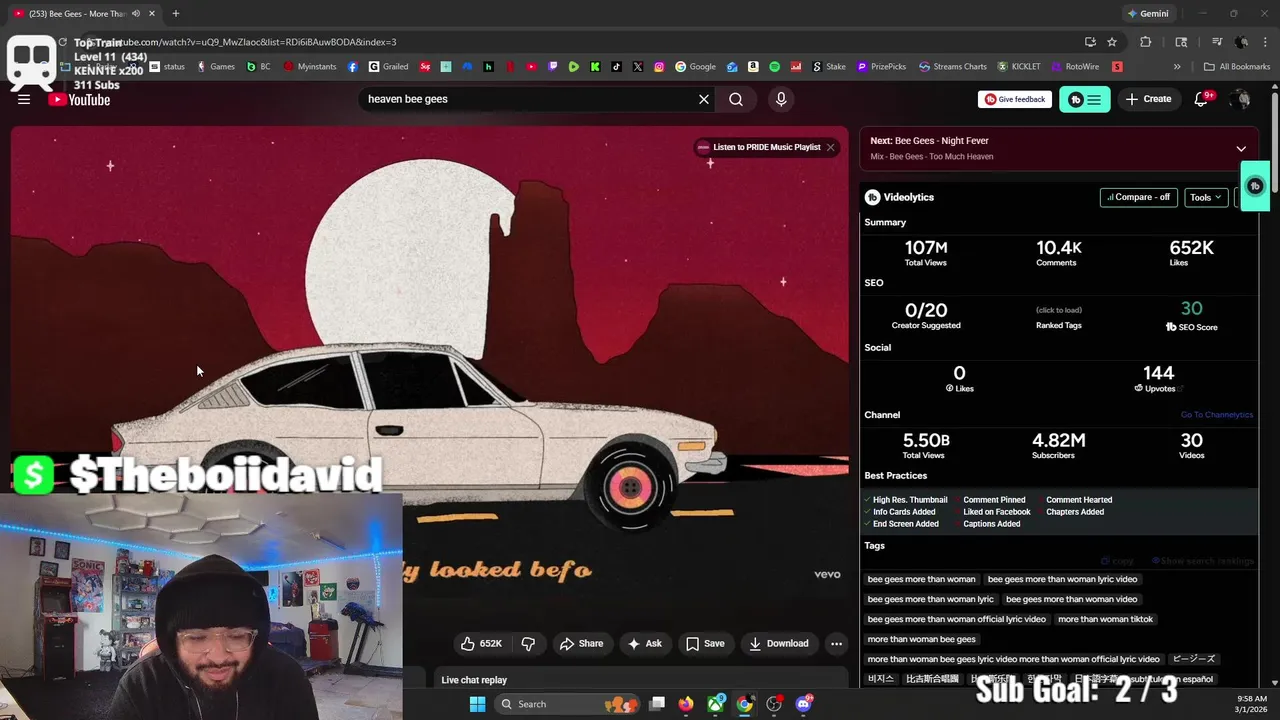Screen dimensions: 1280x720
Task: Toggle the Compare - off button
Action: click(x=1139, y=197)
